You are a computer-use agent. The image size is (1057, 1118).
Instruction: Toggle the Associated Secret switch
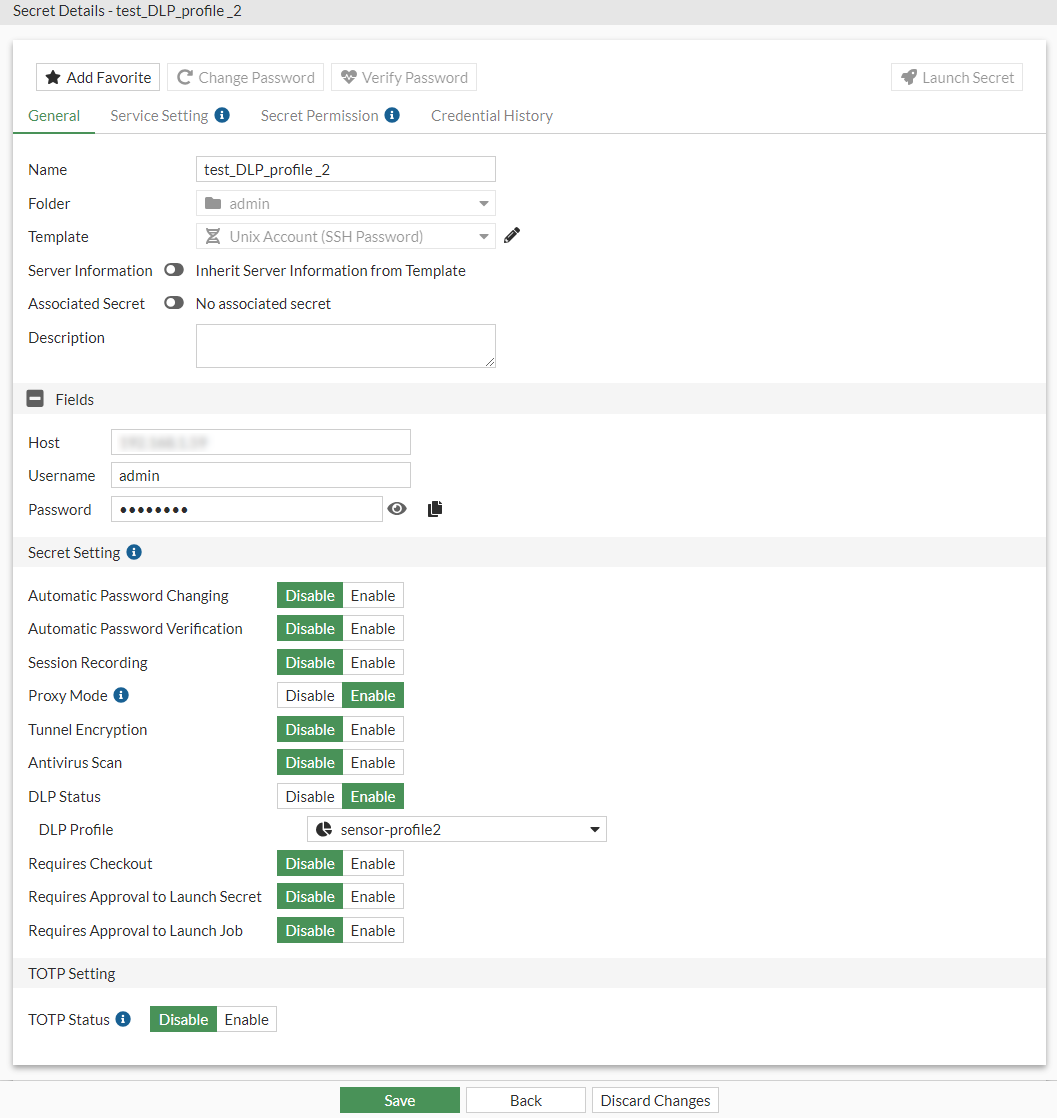(x=173, y=303)
